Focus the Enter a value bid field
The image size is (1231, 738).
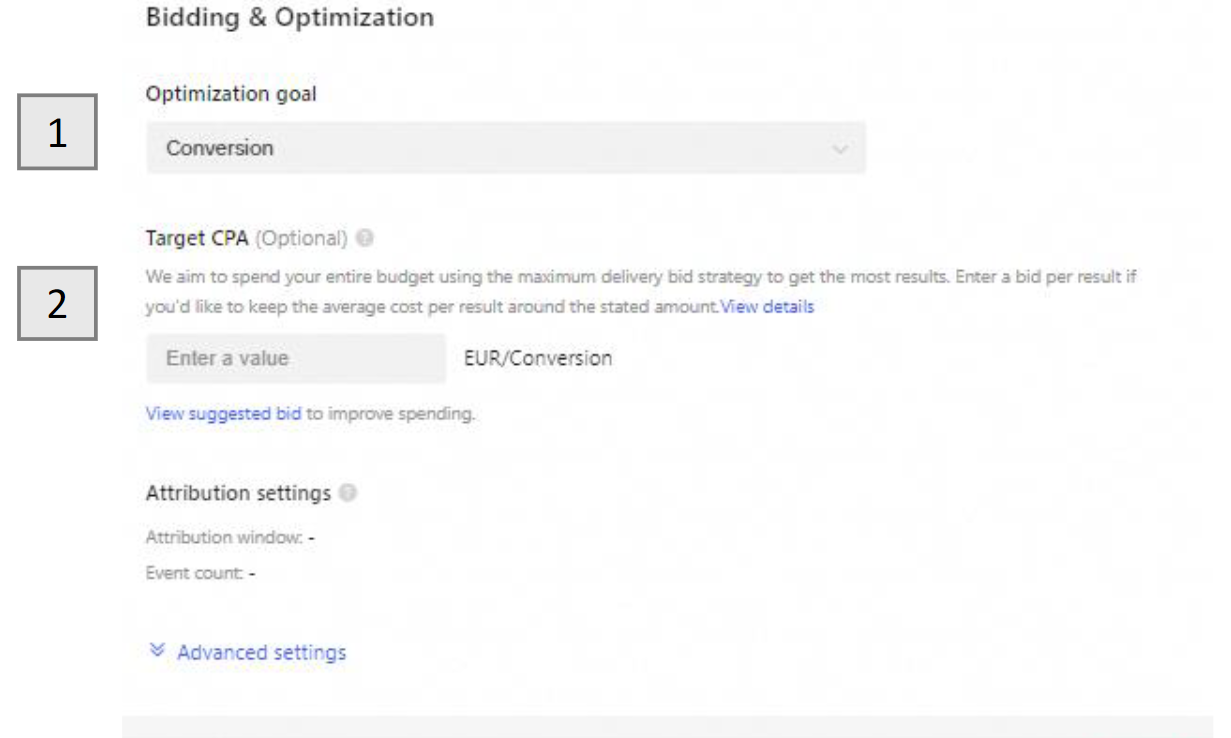(x=295, y=358)
